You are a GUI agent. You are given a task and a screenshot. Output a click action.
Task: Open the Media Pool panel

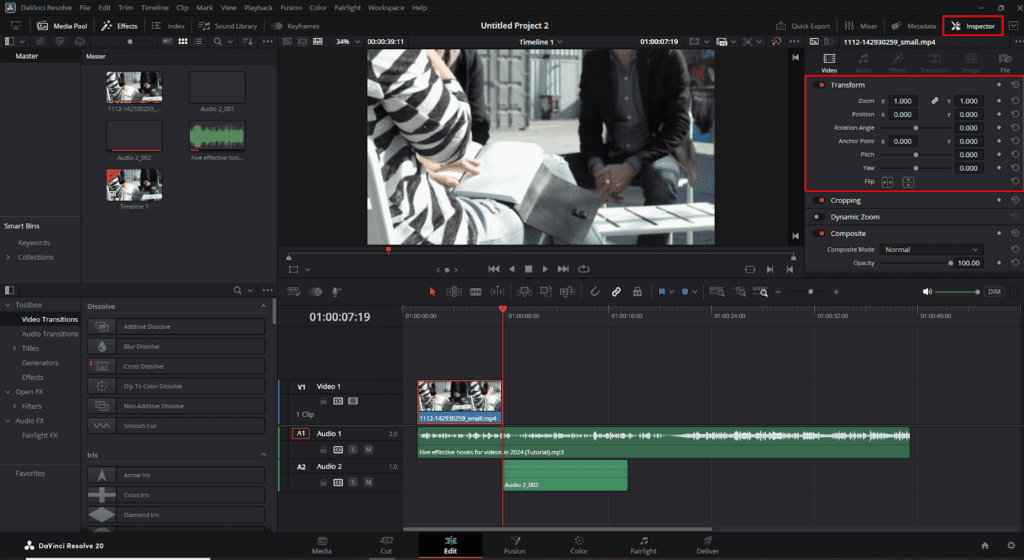click(x=62, y=26)
